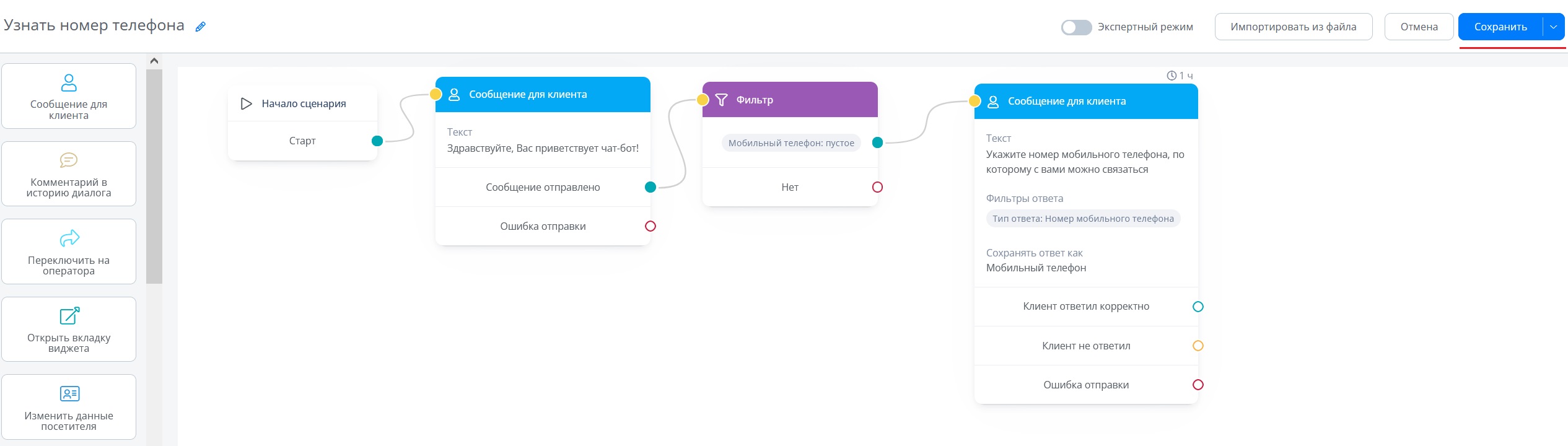Select the 'Сообщение для клиента' person icon in sidebar
The height and width of the screenshot is (446, 1568).
point(69,82)
